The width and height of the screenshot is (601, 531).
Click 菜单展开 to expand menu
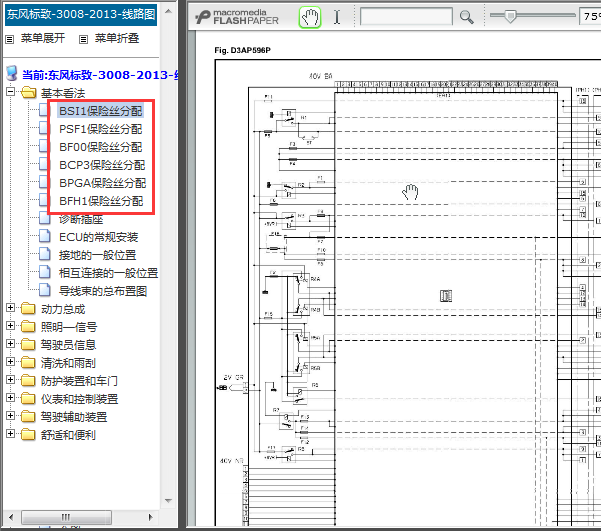(43, 38)
